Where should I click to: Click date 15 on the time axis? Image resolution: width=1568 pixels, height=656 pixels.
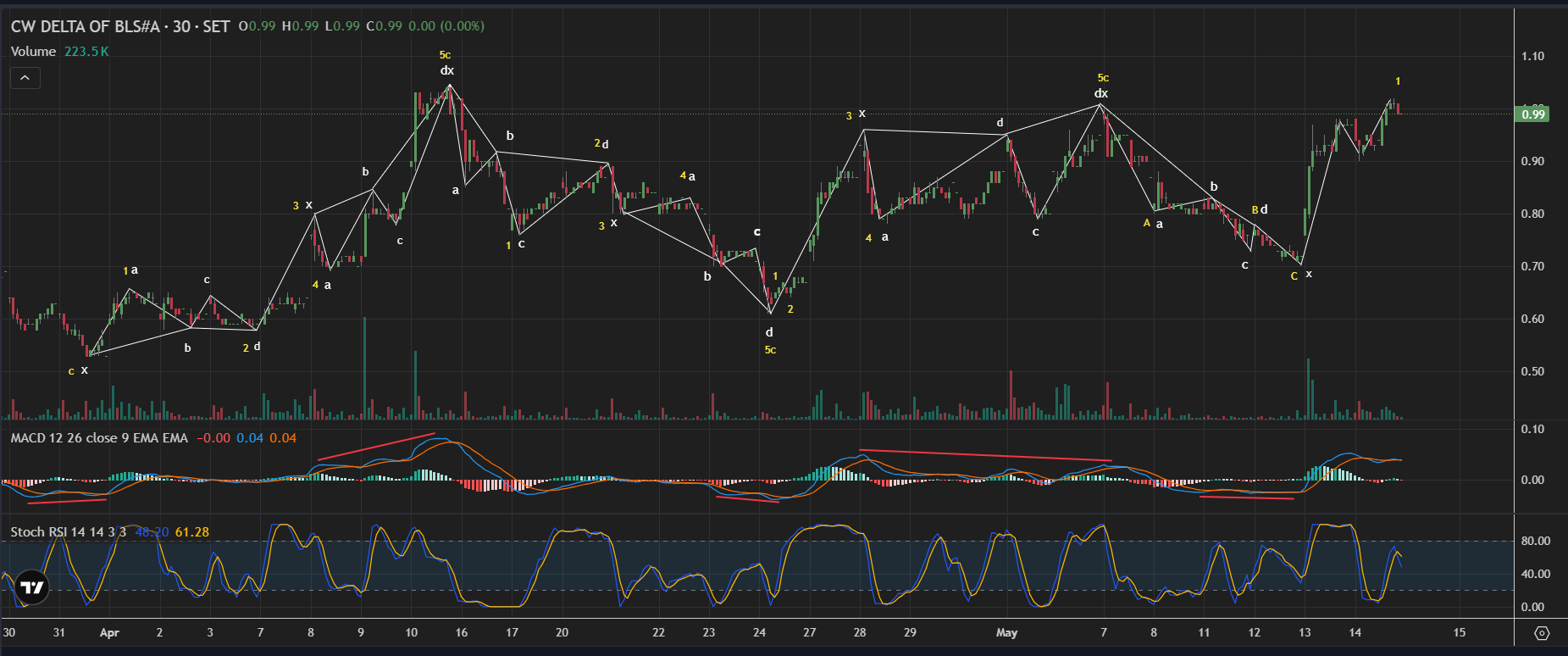[1459, 632]
